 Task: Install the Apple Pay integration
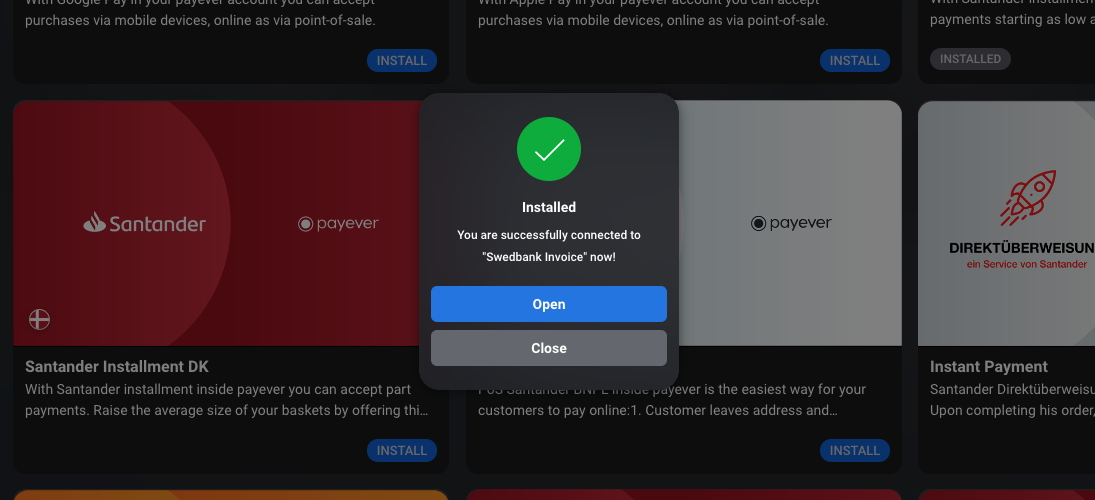[855, 61]
